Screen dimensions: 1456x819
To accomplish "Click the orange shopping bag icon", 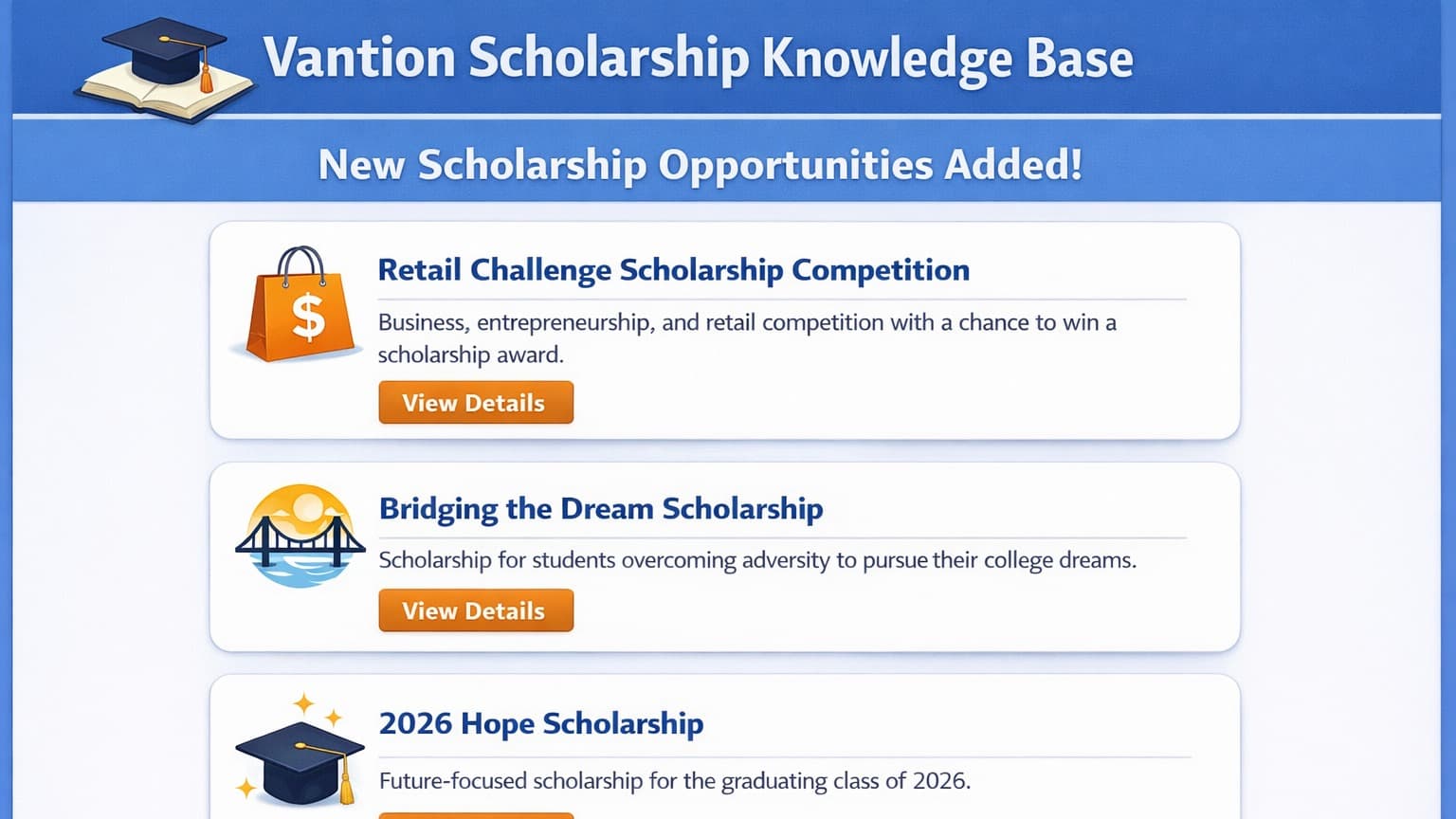I will point(297,313).
